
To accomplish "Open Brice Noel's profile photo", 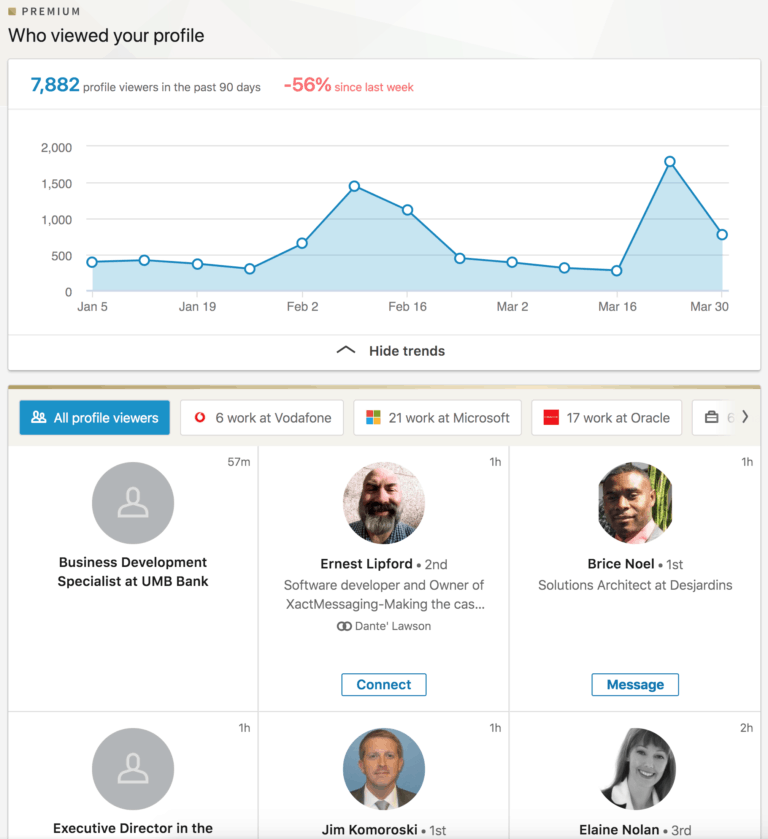I will (x=635, y=503).
